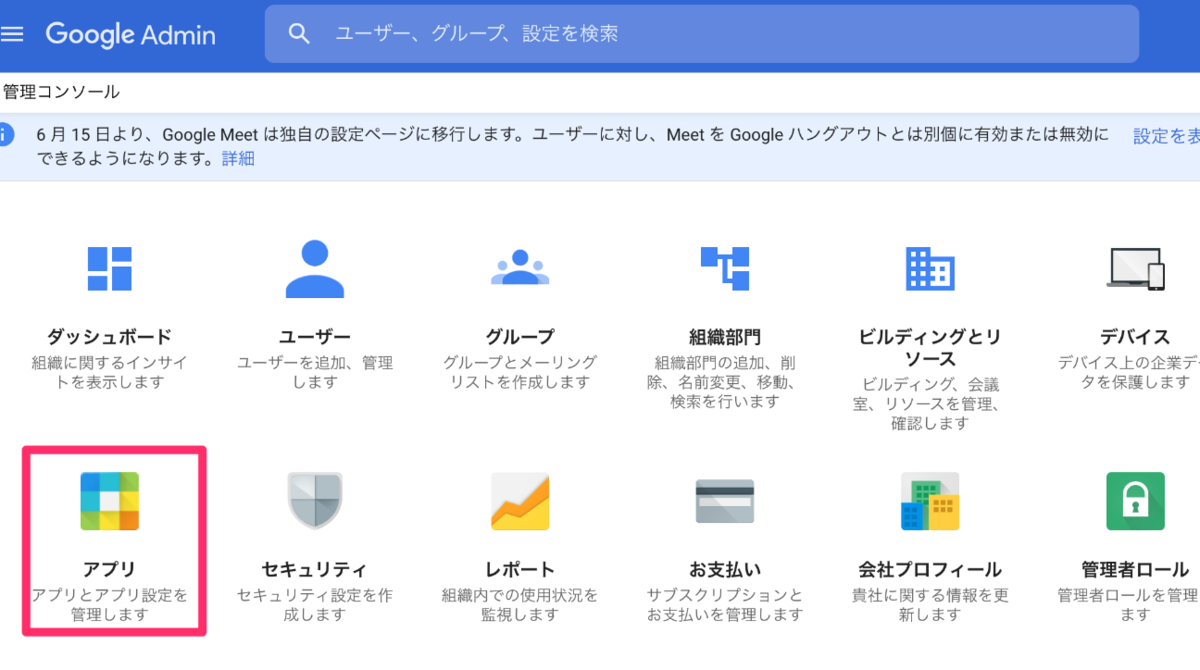Click the info icon in the Meet notice

tap(5, 133)
